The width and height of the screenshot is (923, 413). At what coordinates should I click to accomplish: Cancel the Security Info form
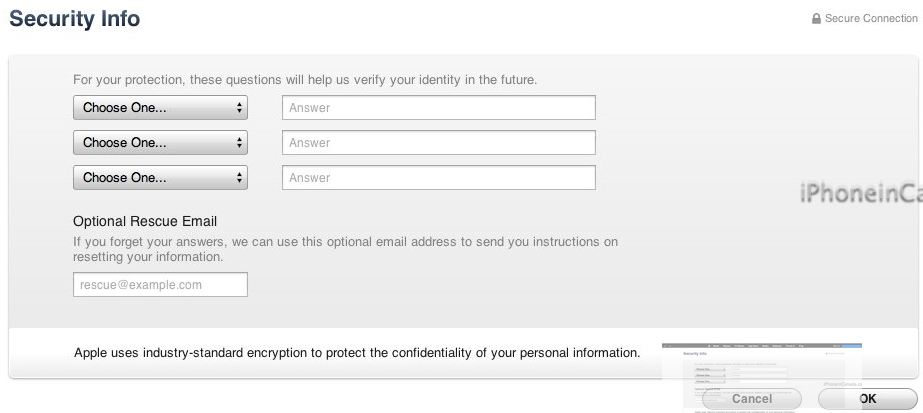tap(752, 399)
